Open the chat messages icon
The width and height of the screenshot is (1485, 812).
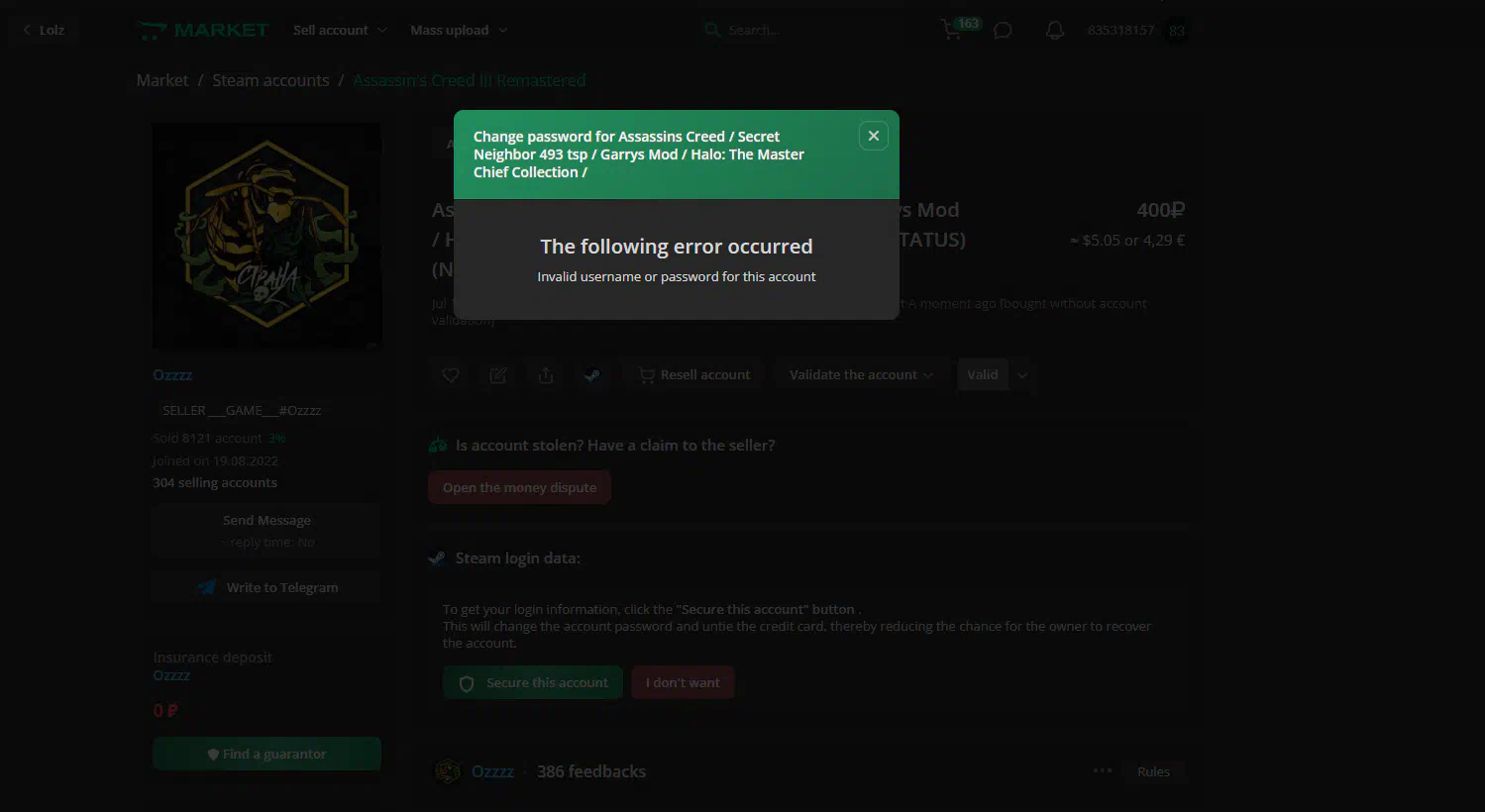[x=1003, y=31]
